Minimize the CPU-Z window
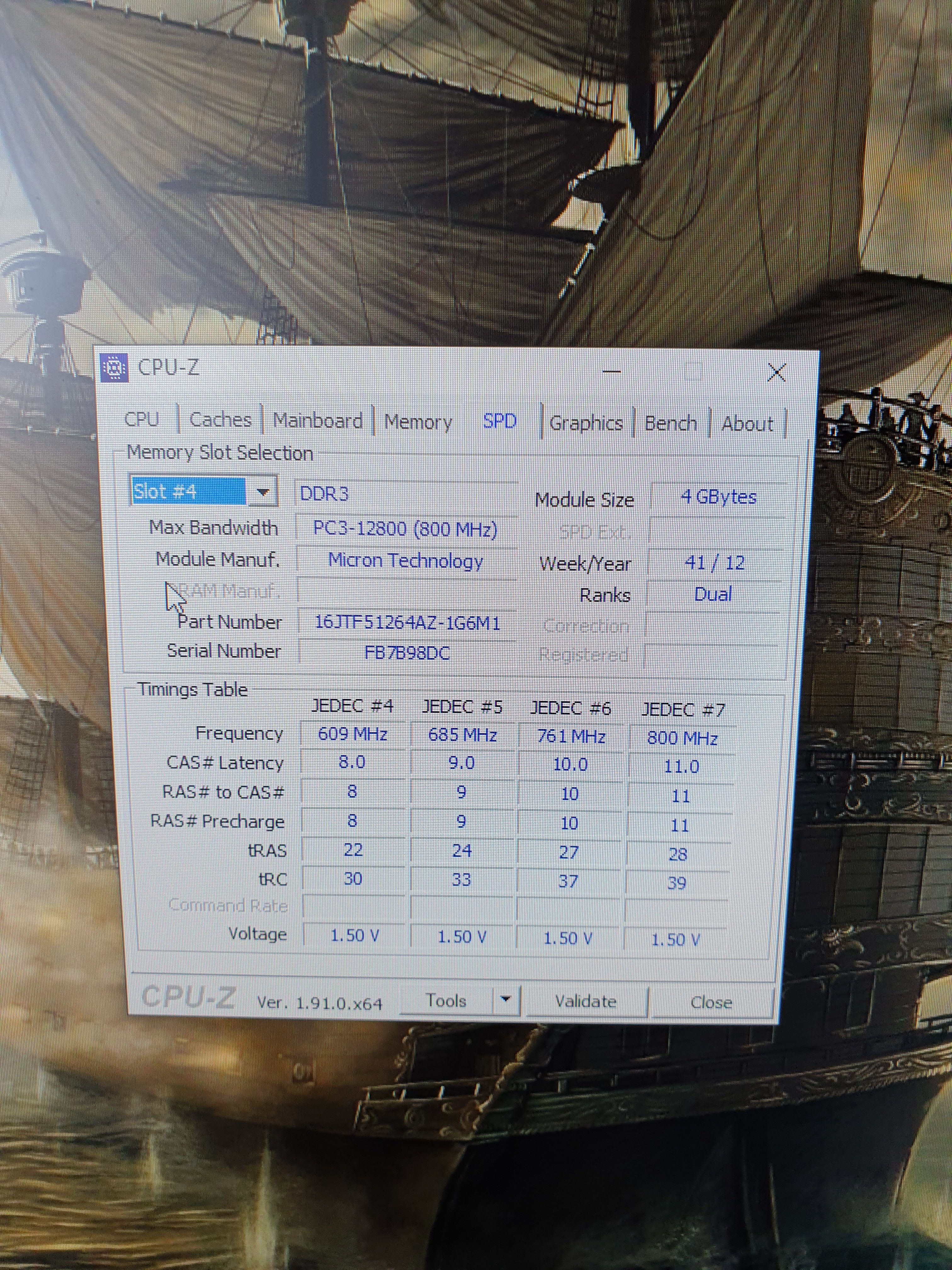This screenshot has height=1270, width=952. 611,372
